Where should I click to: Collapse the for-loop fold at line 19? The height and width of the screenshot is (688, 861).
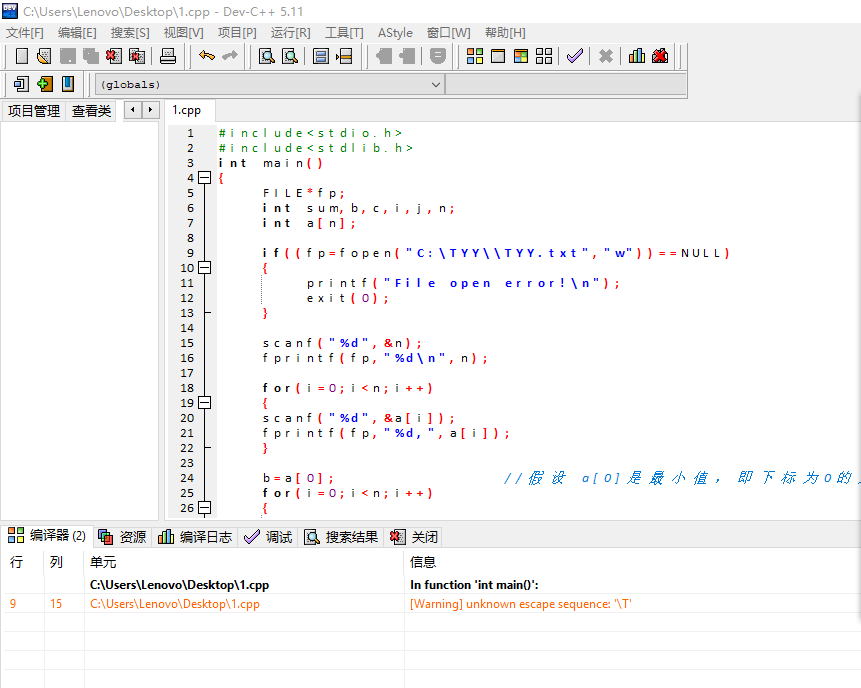(204, 403)
